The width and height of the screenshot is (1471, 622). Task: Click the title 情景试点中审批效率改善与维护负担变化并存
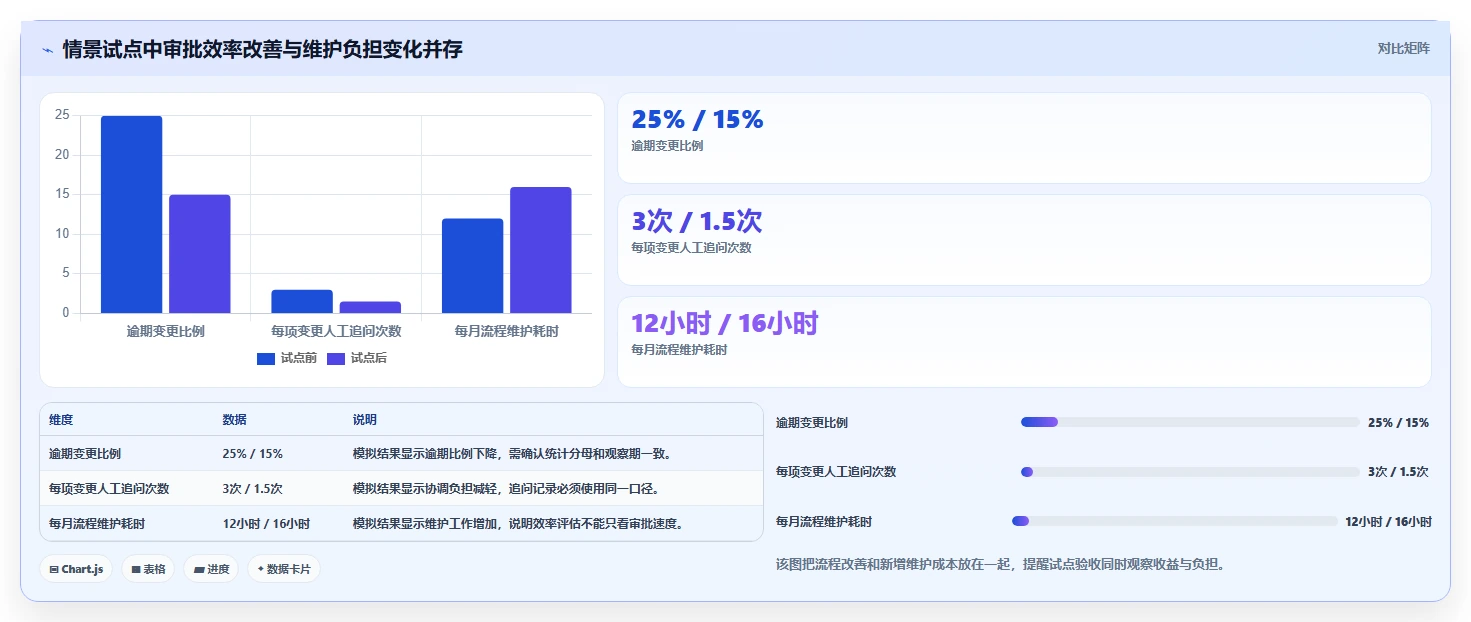coord(263,49)
